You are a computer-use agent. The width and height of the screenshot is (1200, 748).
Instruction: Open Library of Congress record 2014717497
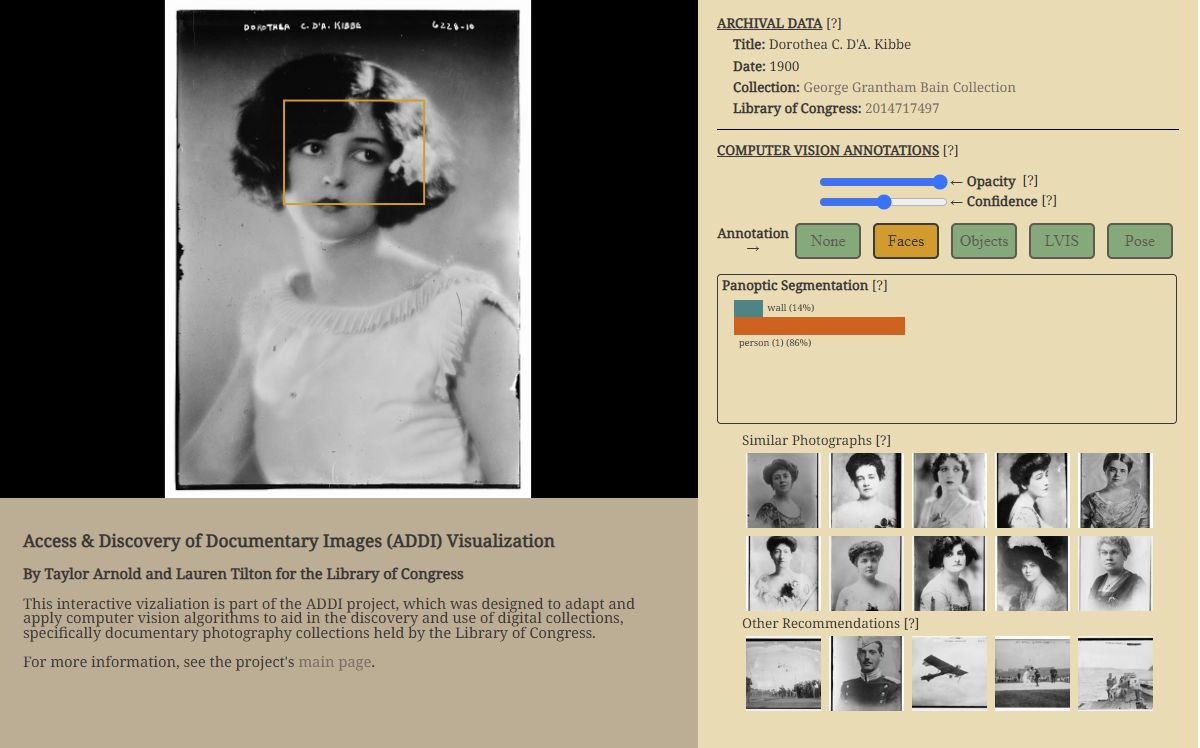point(901,108)
